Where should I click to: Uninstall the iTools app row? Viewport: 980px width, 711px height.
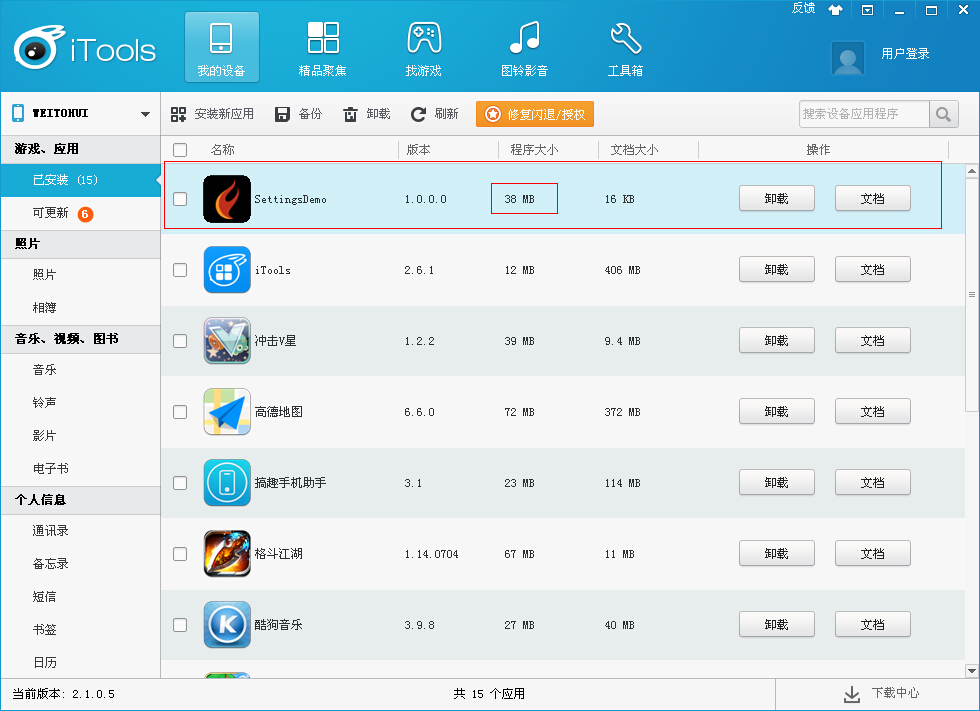pyautogui.click(x=777, y=270)
